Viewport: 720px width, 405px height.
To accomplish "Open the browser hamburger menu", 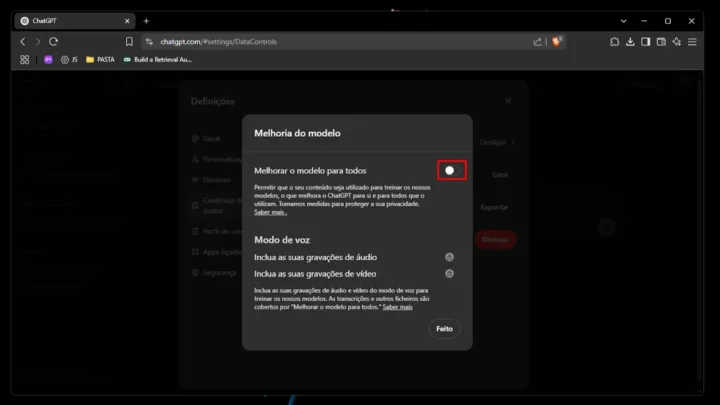I will 692,41.
